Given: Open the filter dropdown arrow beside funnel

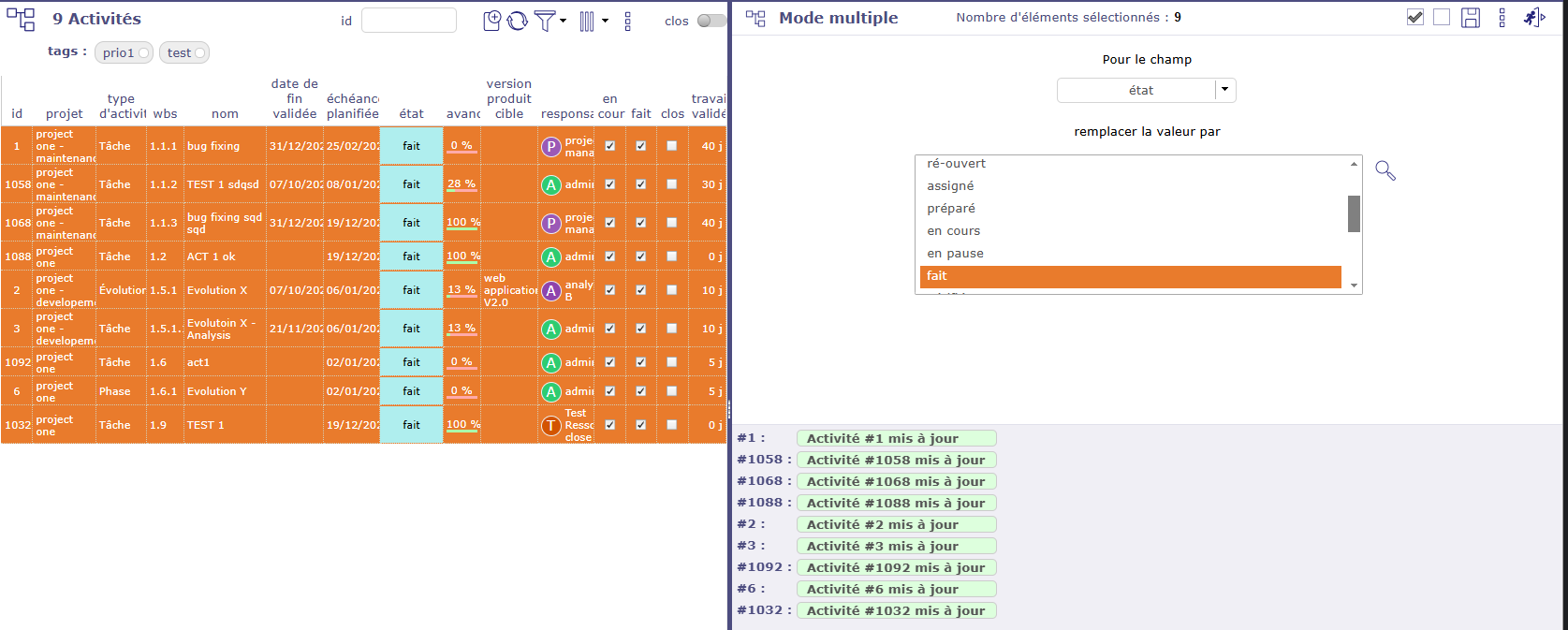Looking at the screenshot, I should pyautogui.click(x=563, y=21).
